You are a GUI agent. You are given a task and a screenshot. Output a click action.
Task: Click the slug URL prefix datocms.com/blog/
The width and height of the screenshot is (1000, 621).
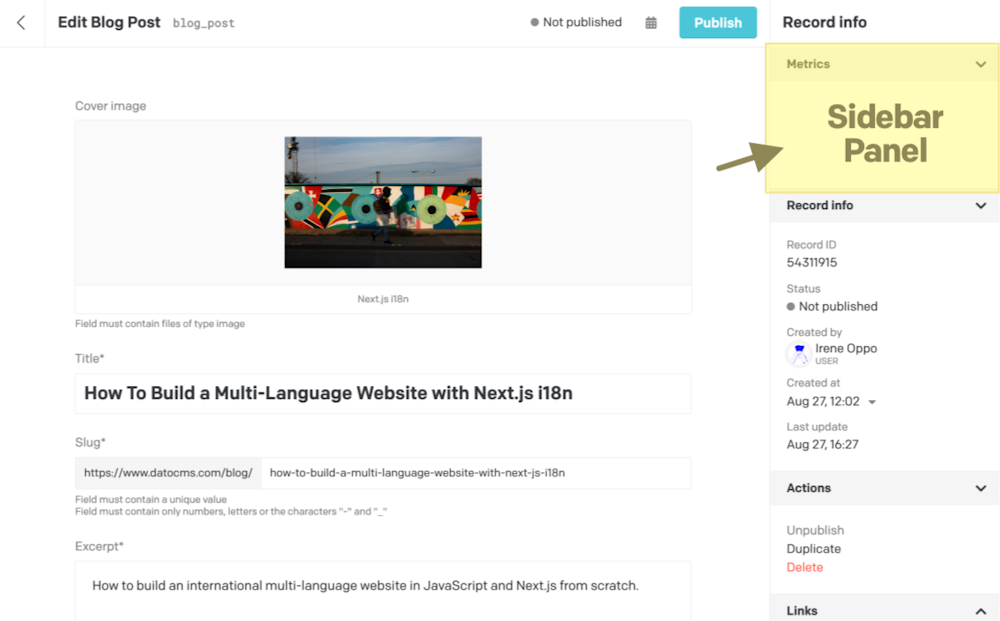click(x=168, y=473)
